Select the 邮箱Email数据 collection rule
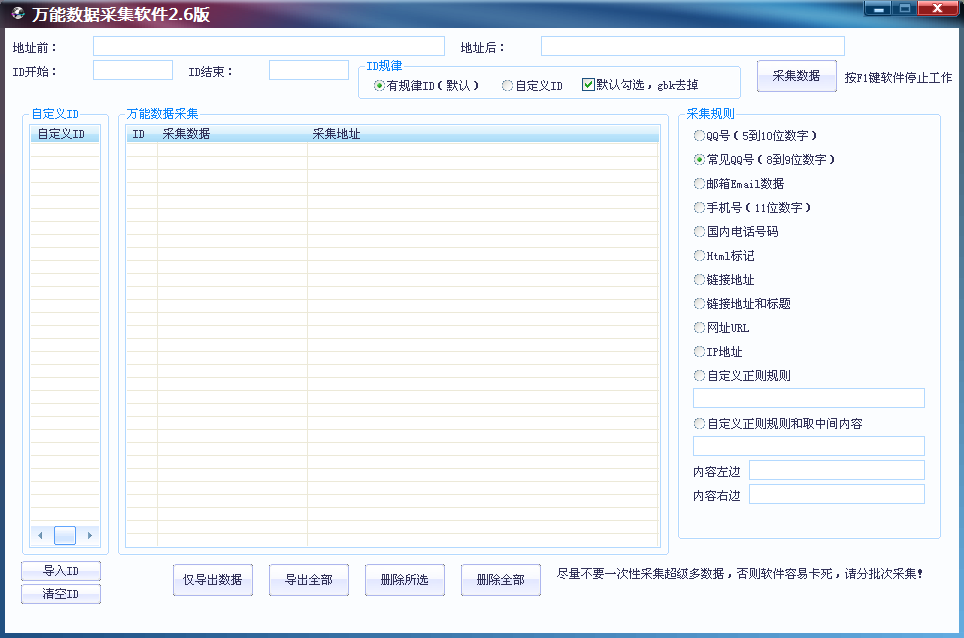964x638 pixels. click(699, 183)
